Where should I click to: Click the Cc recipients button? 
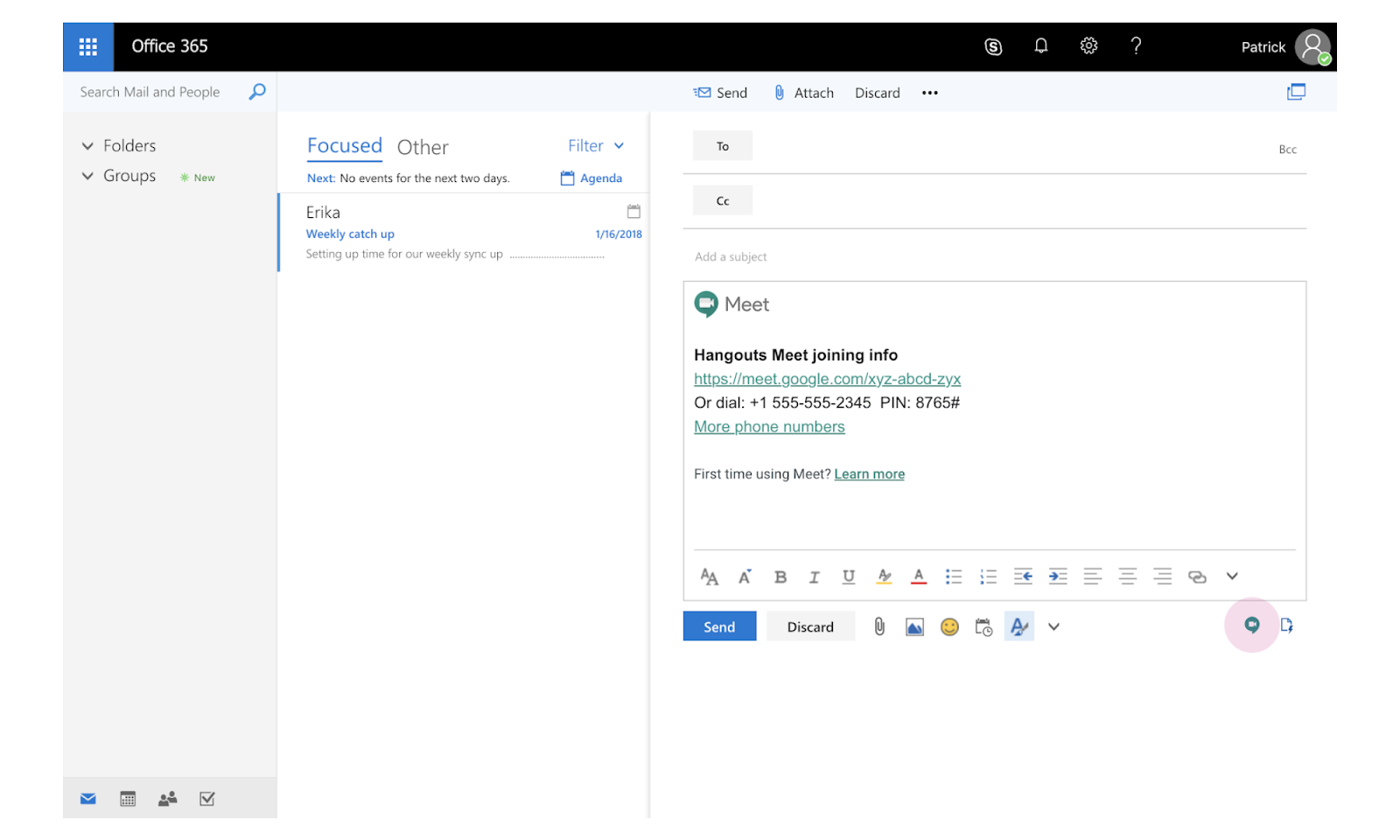[723, 200]
